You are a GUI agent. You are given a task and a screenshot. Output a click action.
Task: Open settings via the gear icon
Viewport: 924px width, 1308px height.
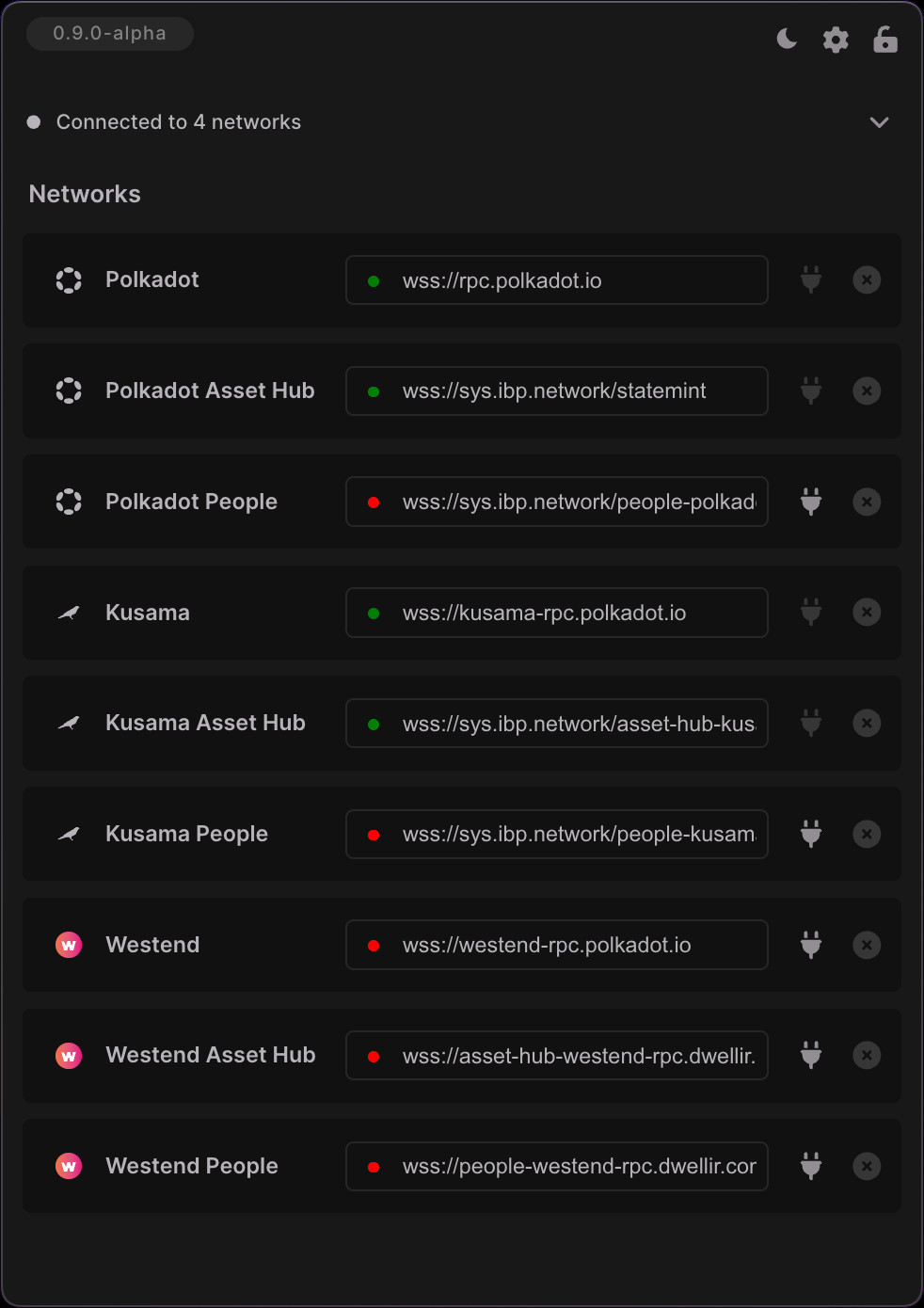coord(836,40)
